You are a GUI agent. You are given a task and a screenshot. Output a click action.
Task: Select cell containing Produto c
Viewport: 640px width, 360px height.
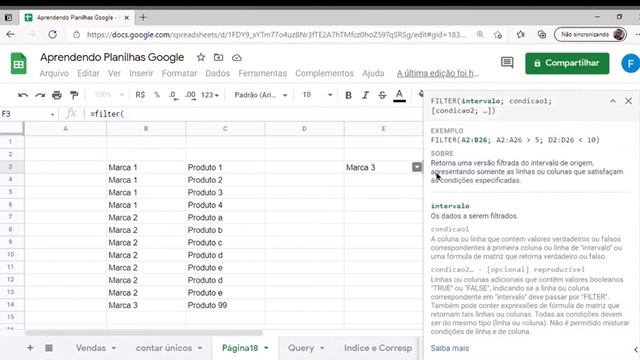pyautogui.click(x=225, y=242)
